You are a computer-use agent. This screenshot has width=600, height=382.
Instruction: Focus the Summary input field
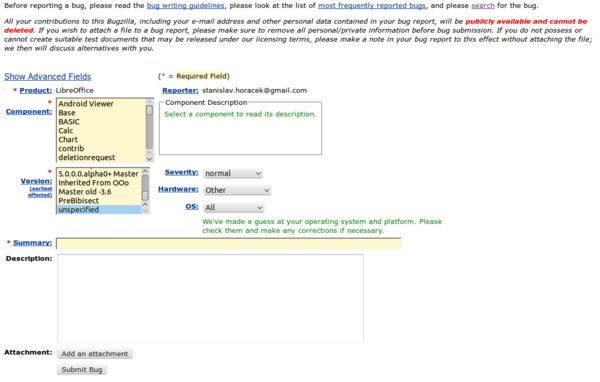228,243
